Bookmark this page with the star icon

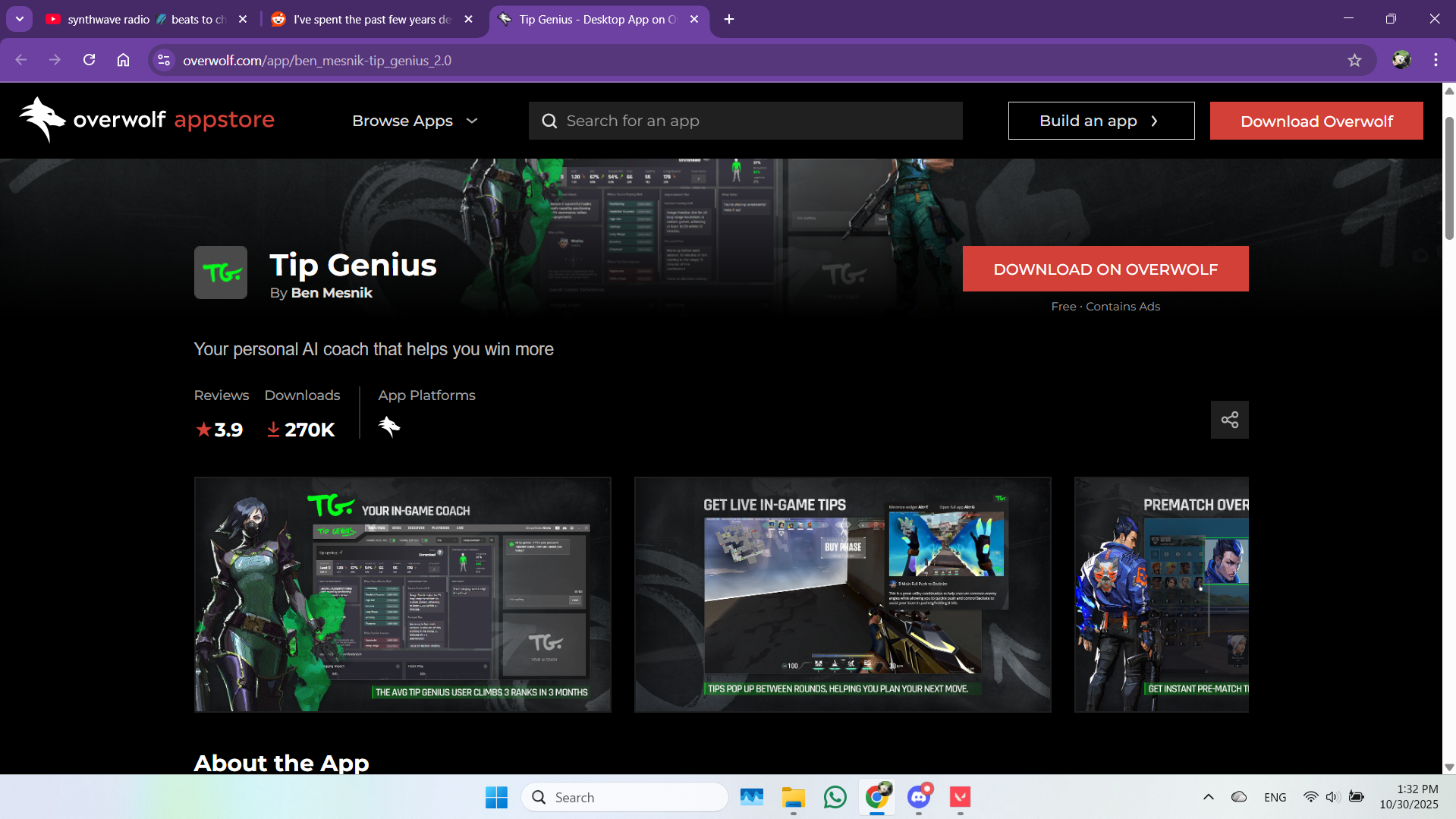pos(1355,60)
